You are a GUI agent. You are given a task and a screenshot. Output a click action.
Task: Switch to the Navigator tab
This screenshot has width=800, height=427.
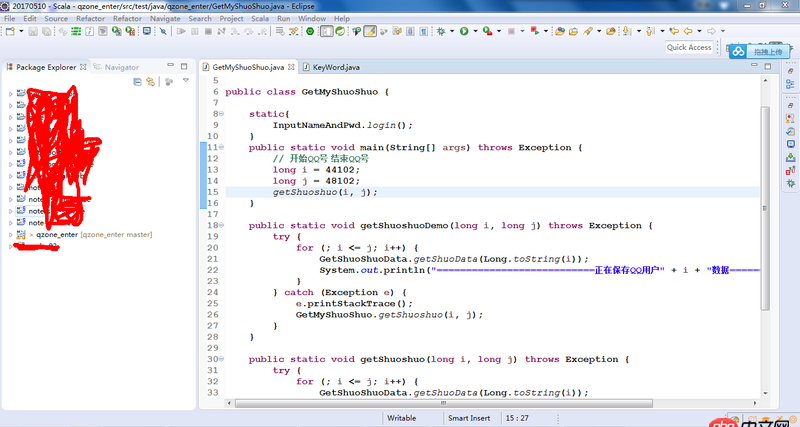[121, 68]
